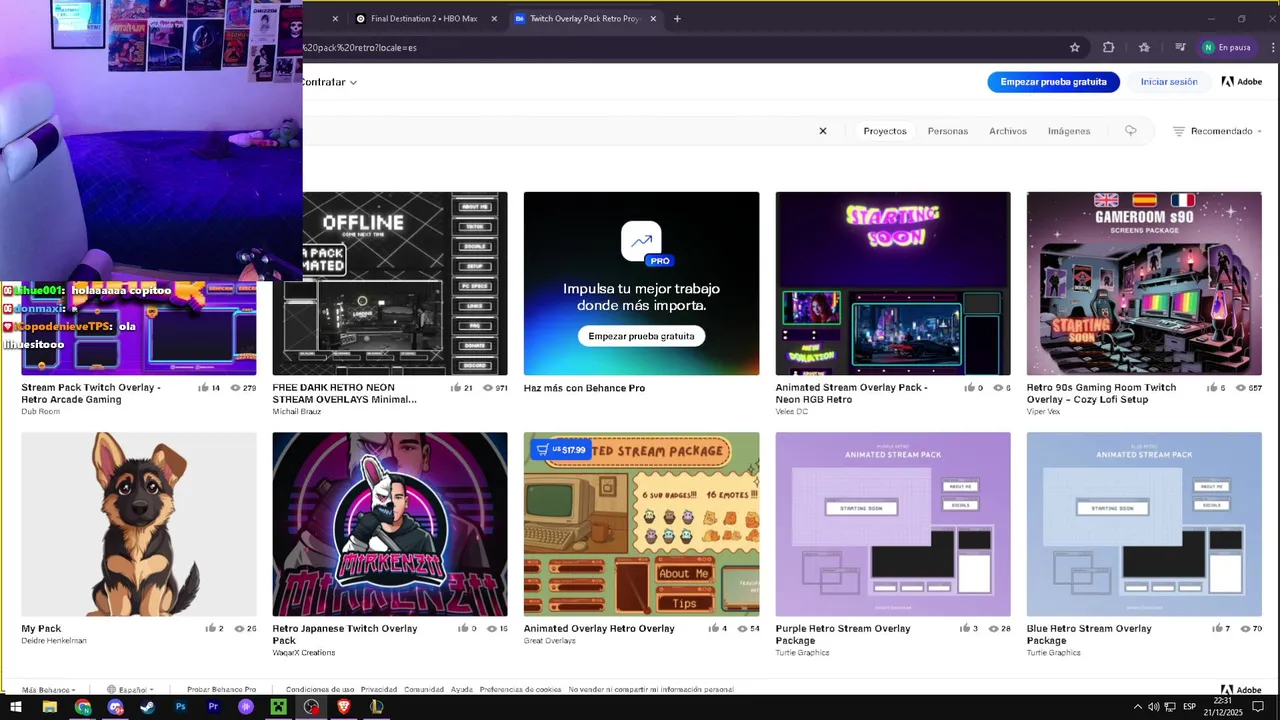Open Condiciones de uso link
The height and width of the screenshot is (720, 1280).
click(x=320, y=690)
